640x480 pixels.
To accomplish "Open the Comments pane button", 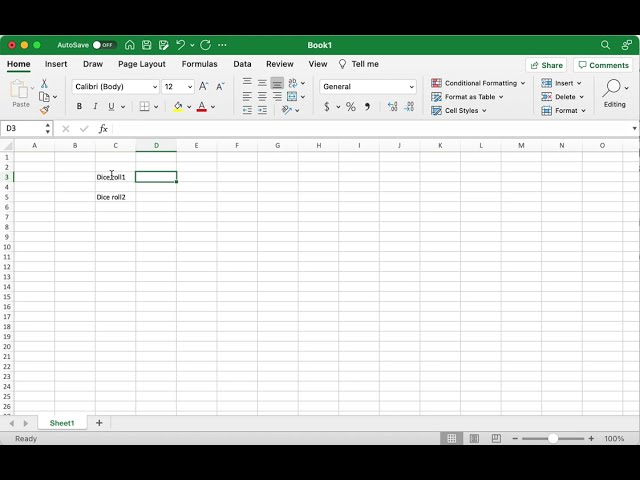I will [603, 65].
